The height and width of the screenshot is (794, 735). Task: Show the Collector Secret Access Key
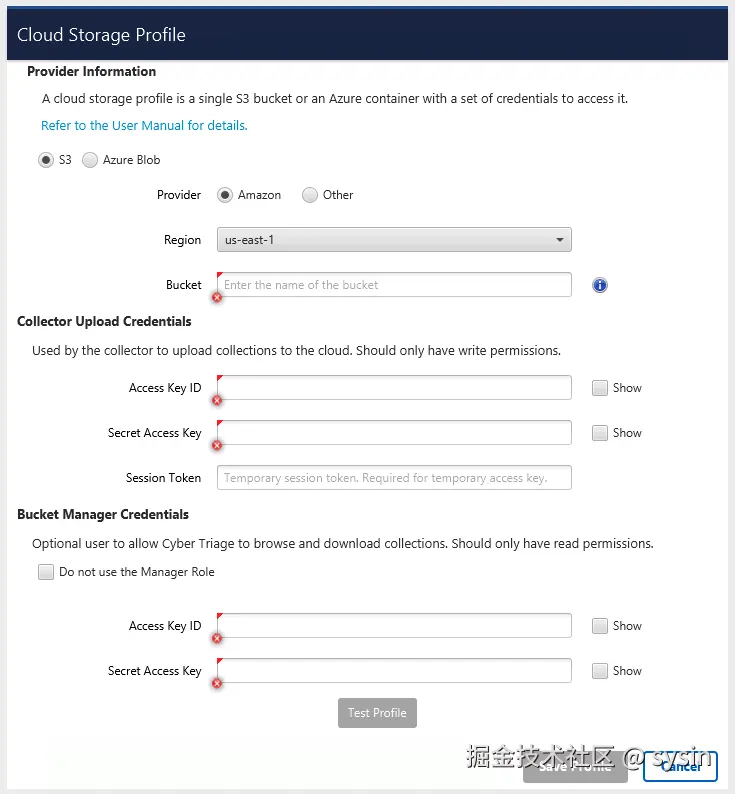pyautogui.click(x=600, y=433)
